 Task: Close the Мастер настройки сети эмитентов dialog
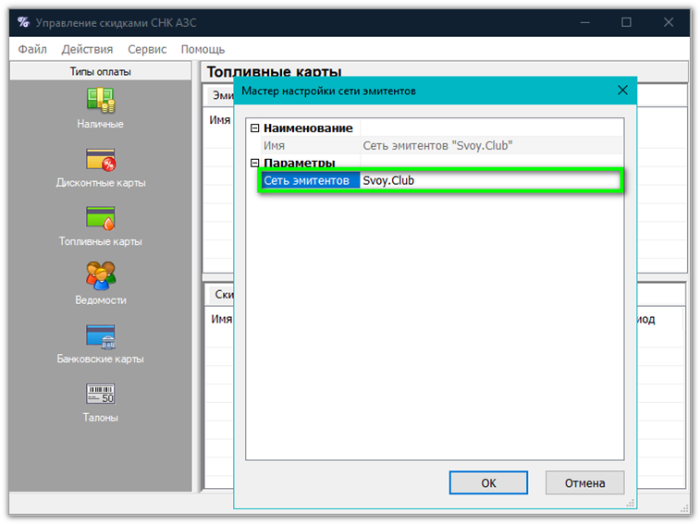622,91
